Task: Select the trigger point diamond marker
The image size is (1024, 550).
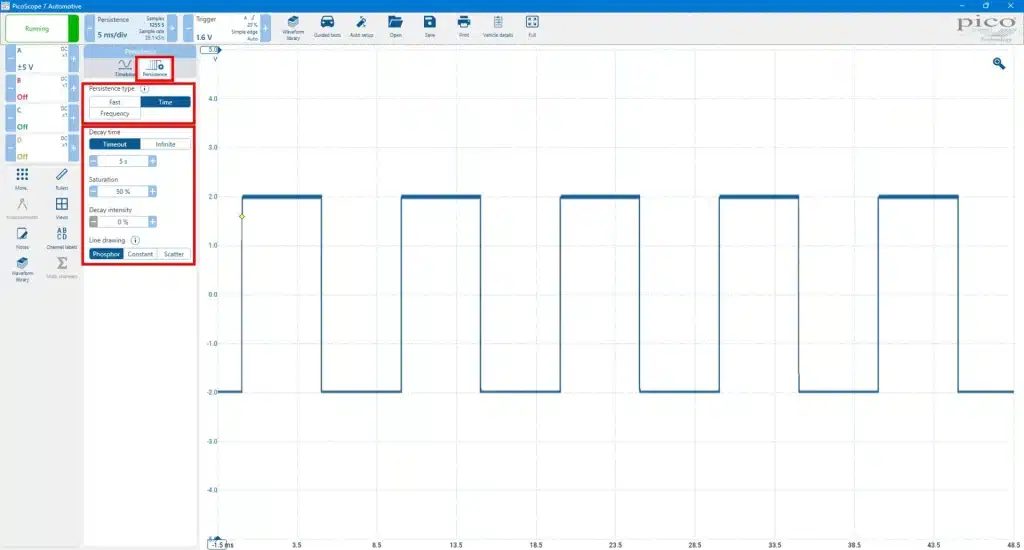Action: pos(242,216)
